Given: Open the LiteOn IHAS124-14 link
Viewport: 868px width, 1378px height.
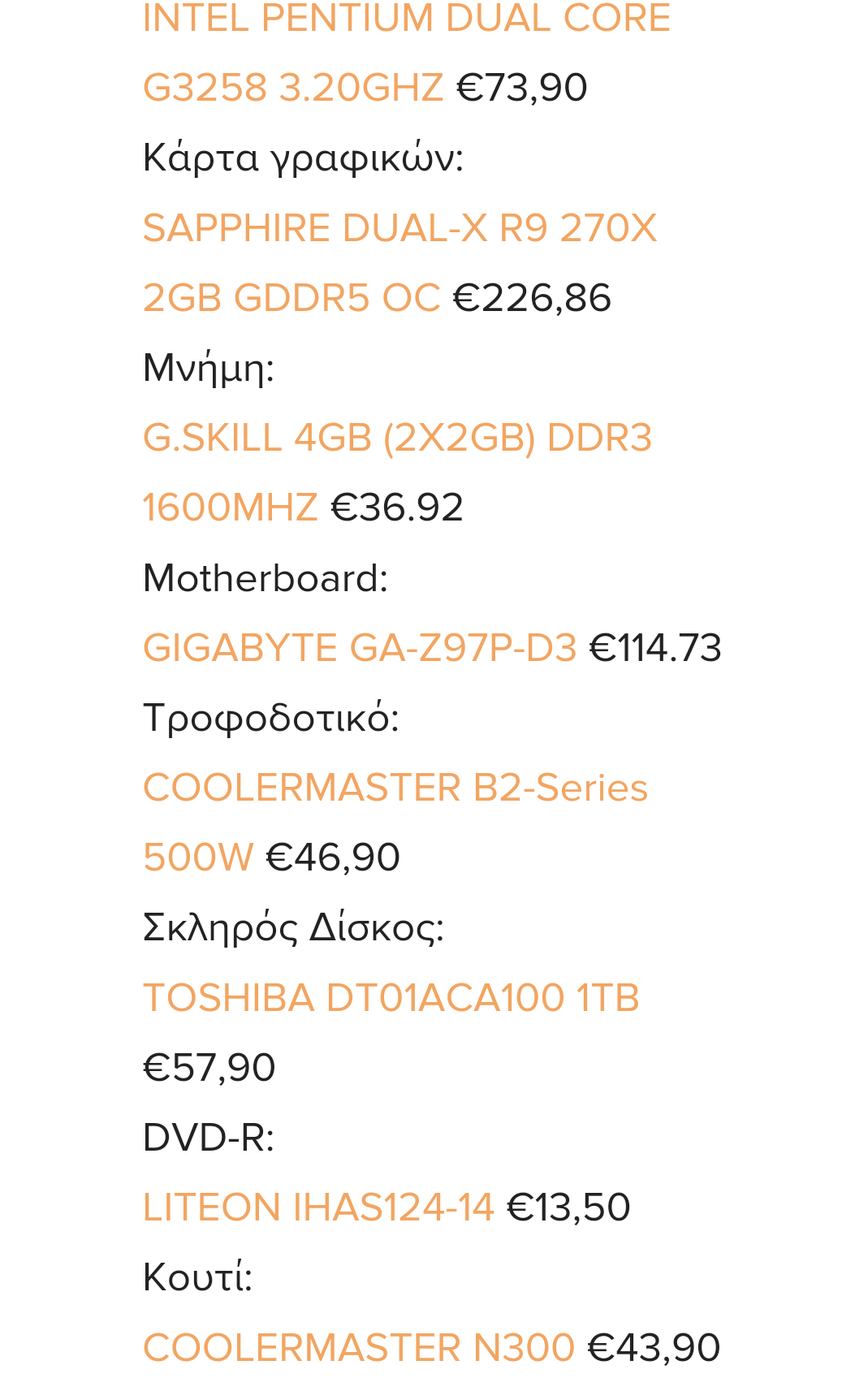Looking at the screenshot, I should 318,1207.
